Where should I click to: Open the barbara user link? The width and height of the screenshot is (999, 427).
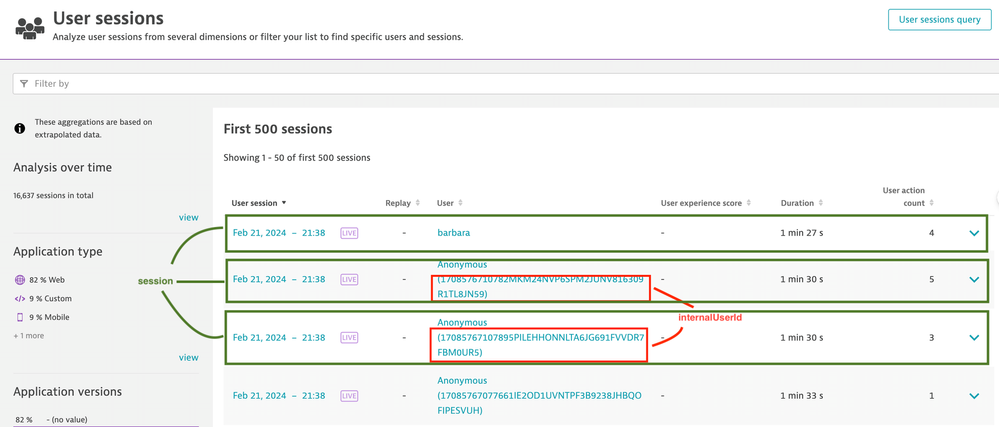coord(453,233)
